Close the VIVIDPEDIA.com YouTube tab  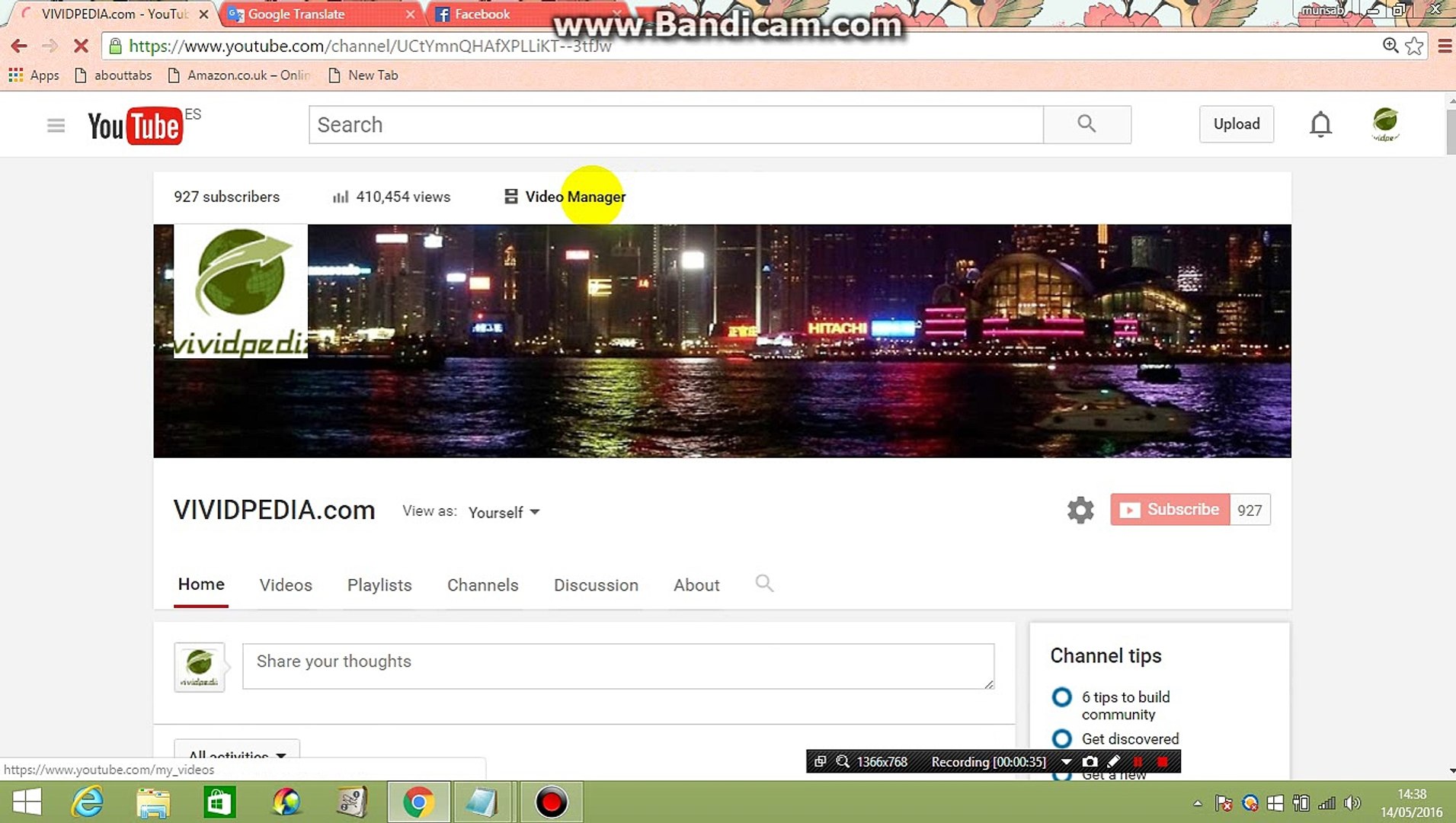203,14
